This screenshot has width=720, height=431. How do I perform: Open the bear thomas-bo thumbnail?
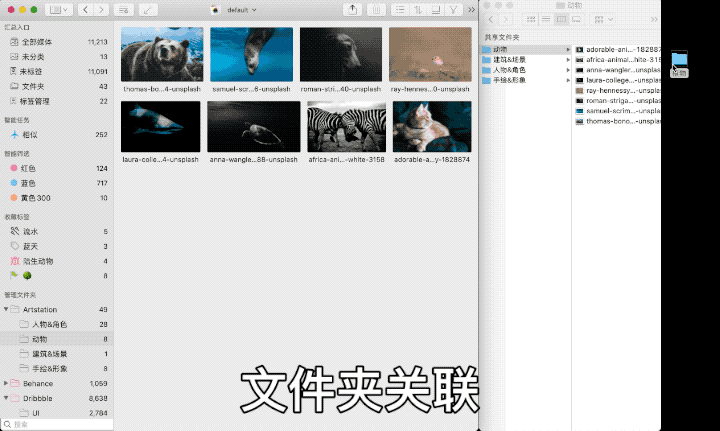click(x=162, y=54)
